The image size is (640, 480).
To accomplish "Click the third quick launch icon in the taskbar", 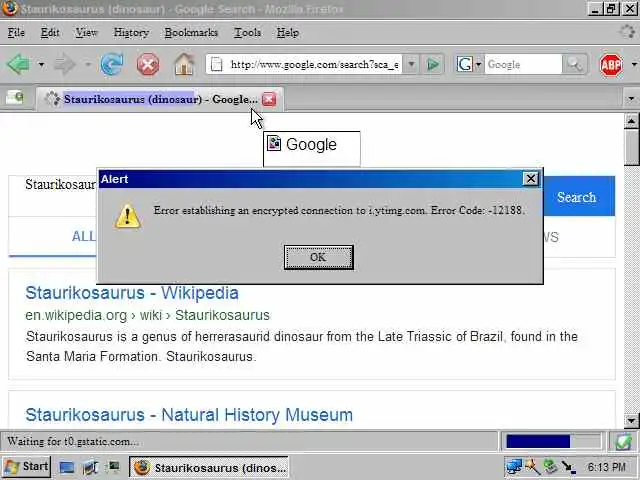I will point(113,467).
